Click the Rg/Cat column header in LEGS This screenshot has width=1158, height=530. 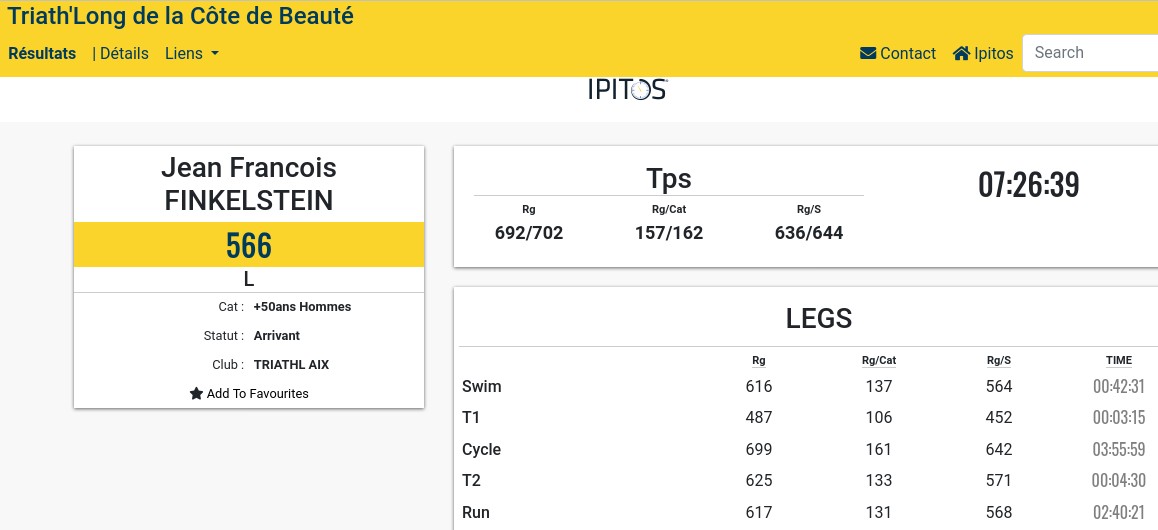[879, 360]
